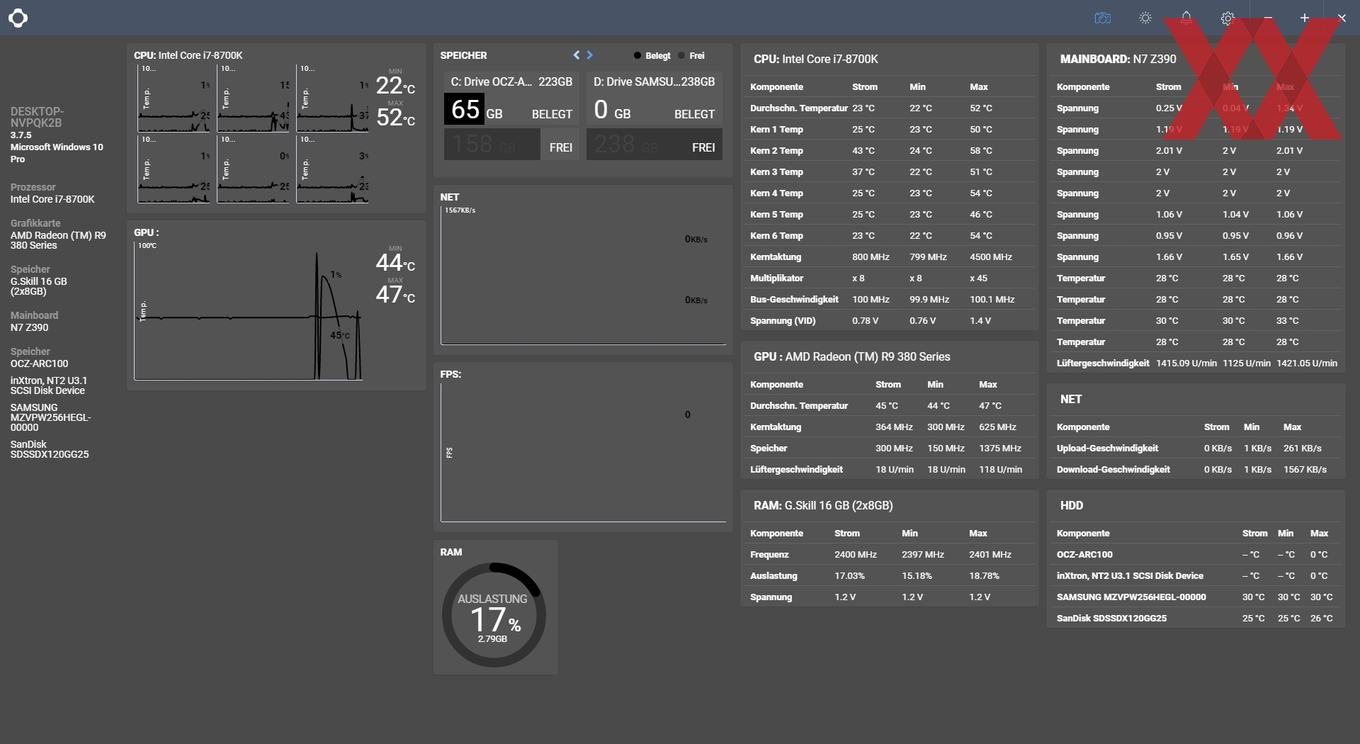Click the RAM Auslastung 17% gauge
This screenshot has width=1360, height=744.
(494, 615)
